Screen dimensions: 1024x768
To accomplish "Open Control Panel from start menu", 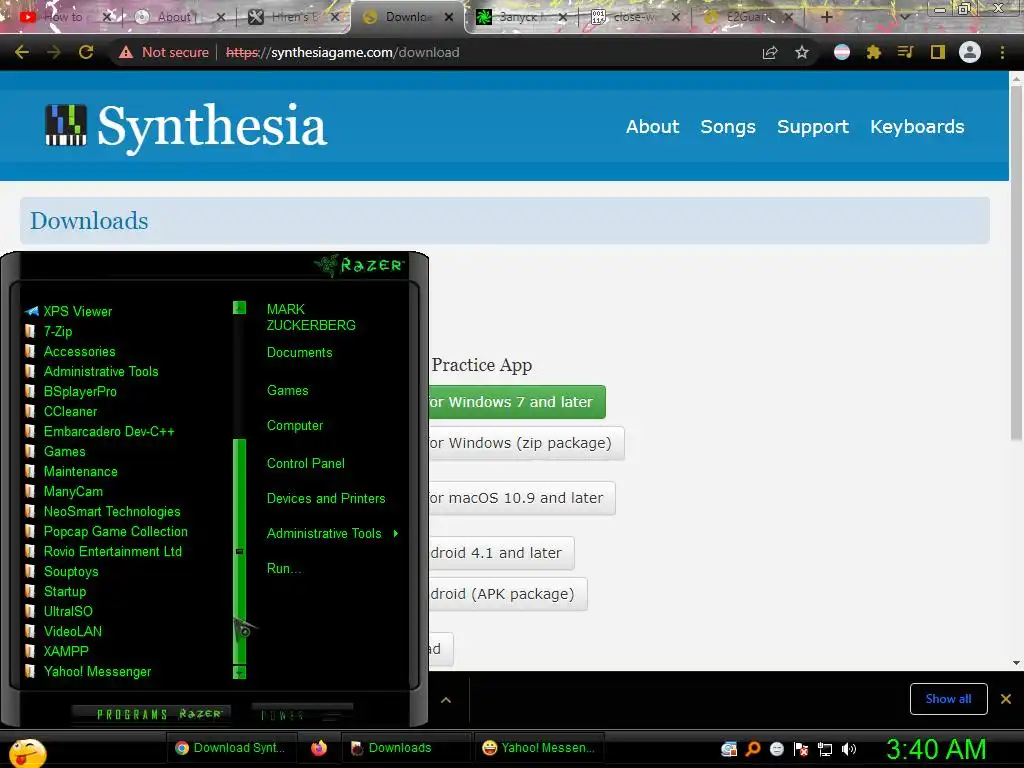I will pyautogui.click(x=306, y=464).
